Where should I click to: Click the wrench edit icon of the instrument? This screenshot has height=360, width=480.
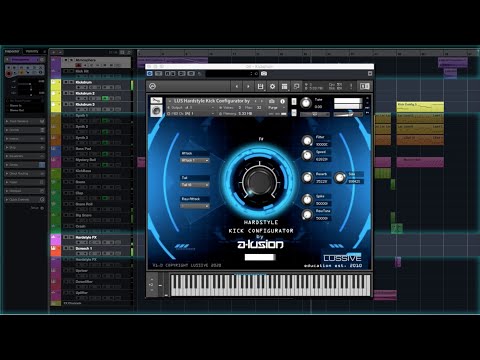[x=156, y=100]
